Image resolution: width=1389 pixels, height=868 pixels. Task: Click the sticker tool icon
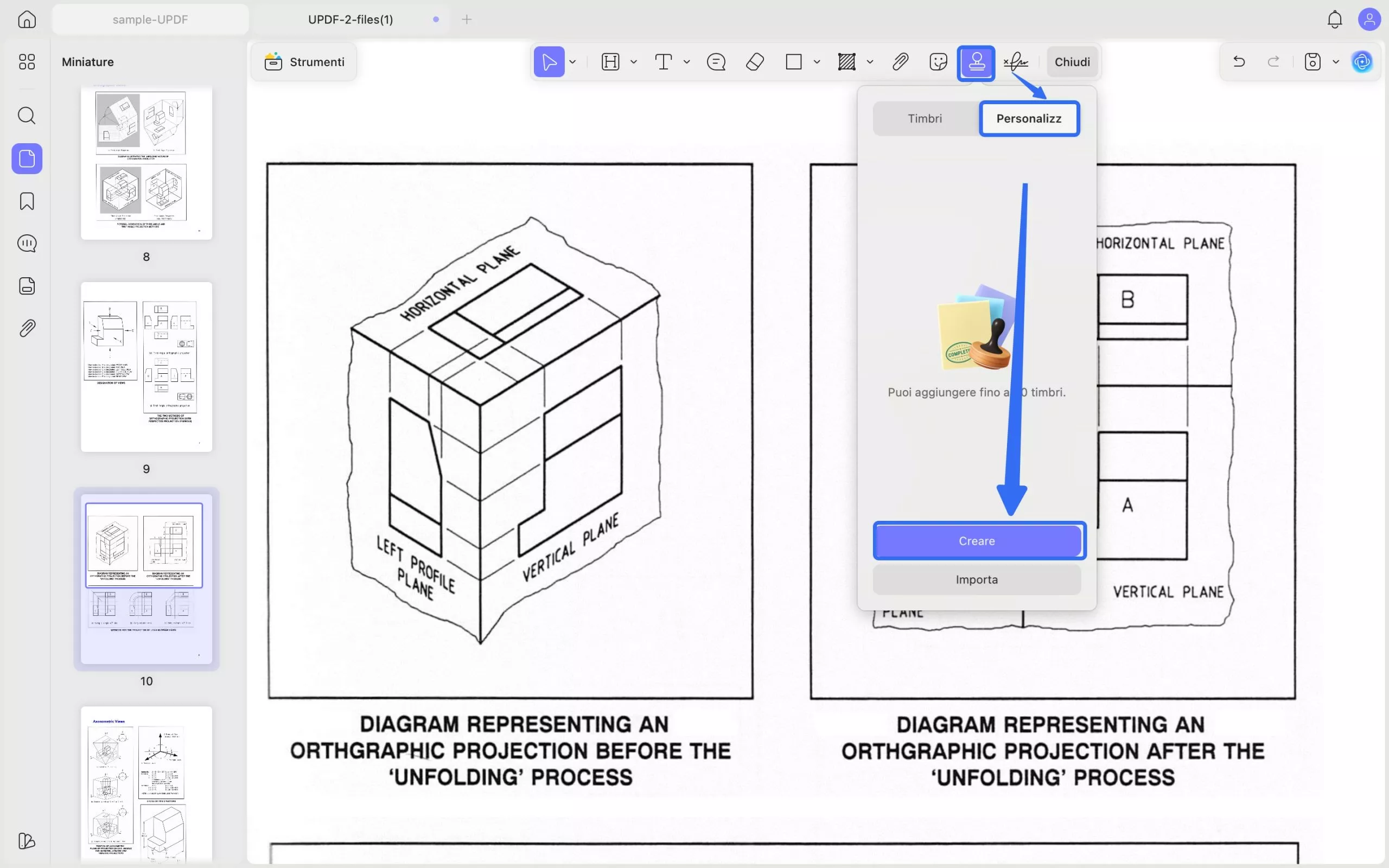938,62
